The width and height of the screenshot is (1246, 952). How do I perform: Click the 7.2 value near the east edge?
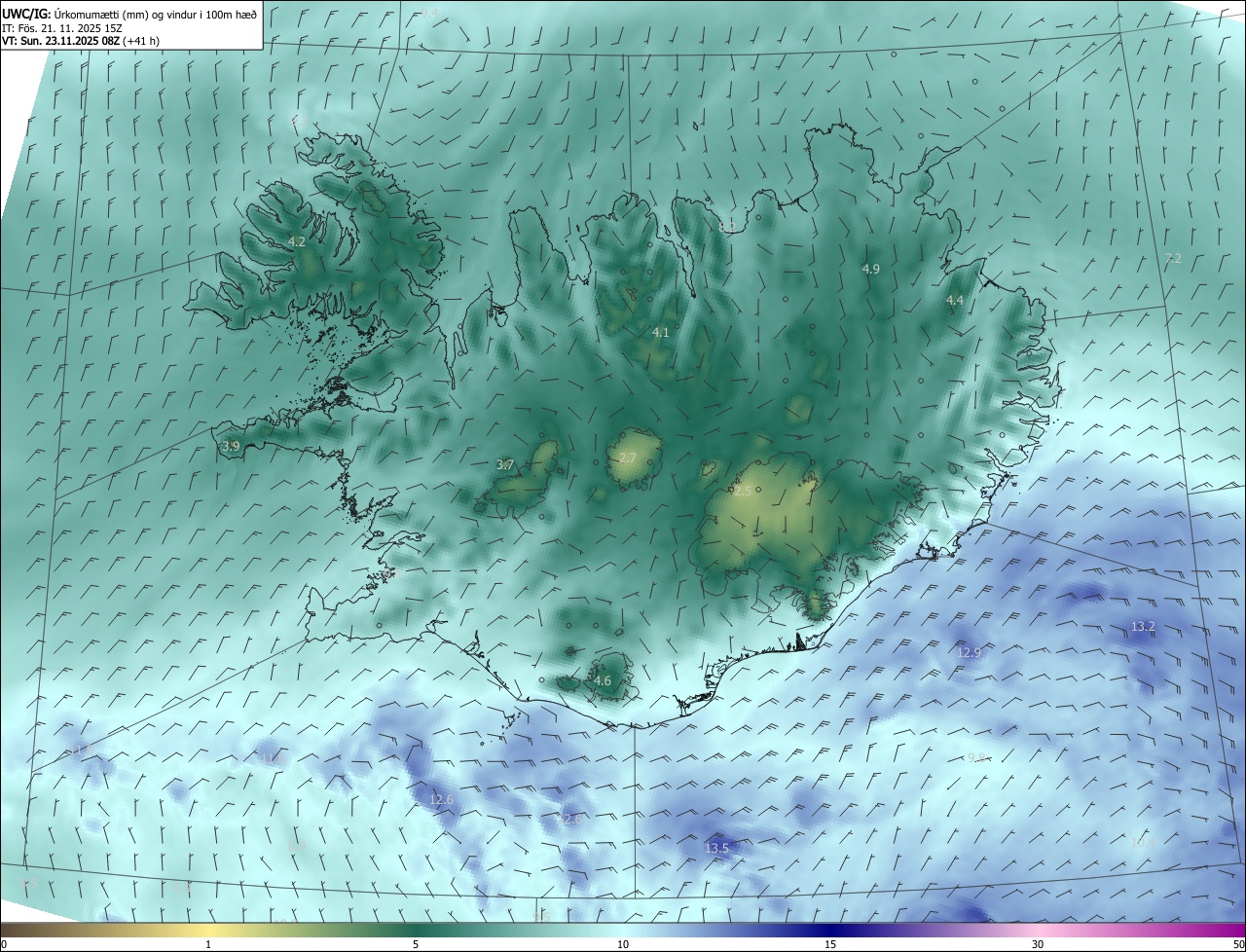click(1173, 258)
